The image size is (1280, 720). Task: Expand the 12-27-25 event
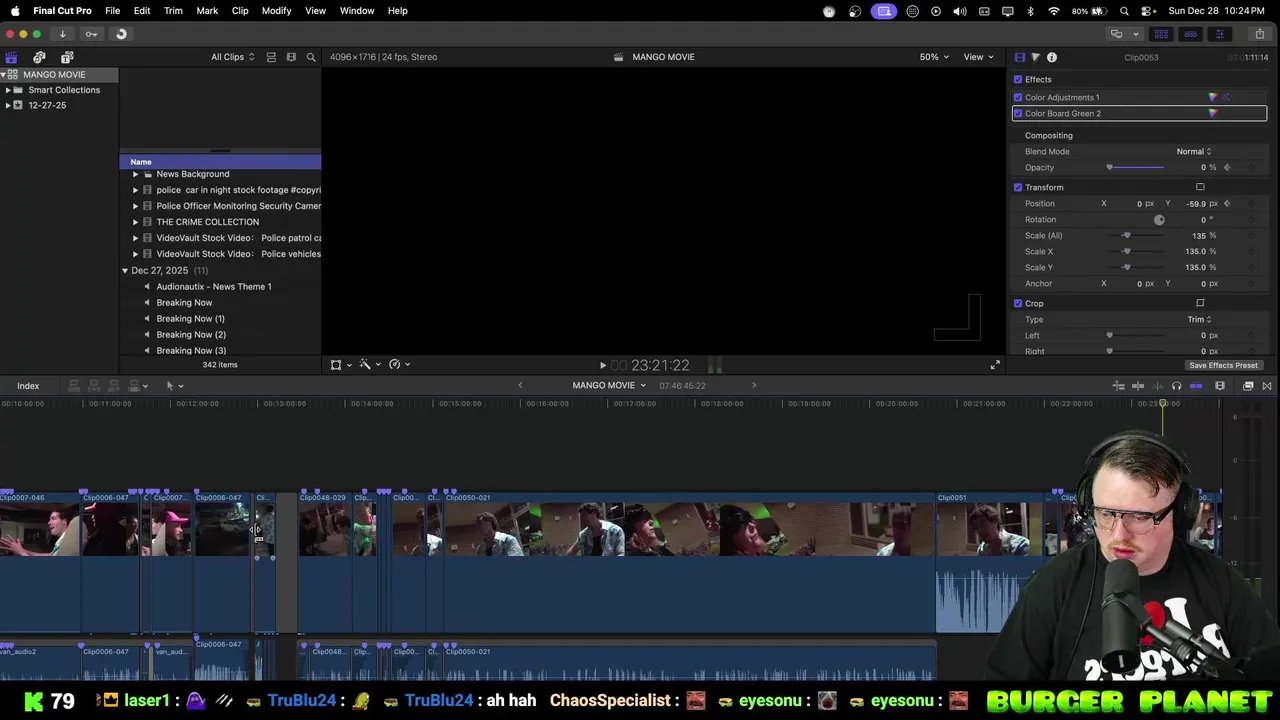pos(8,105)
